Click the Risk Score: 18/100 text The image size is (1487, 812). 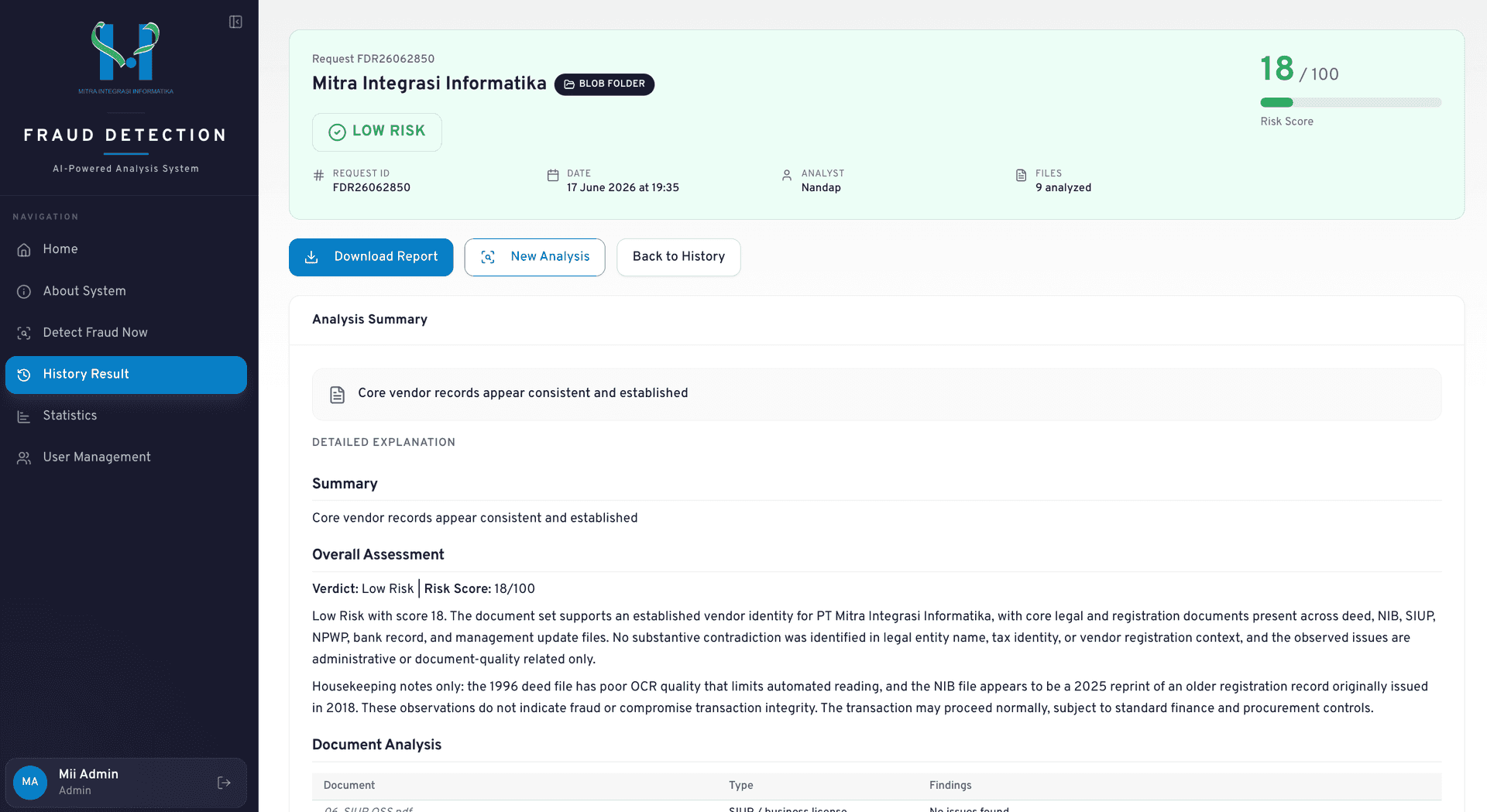pos(479,589)
